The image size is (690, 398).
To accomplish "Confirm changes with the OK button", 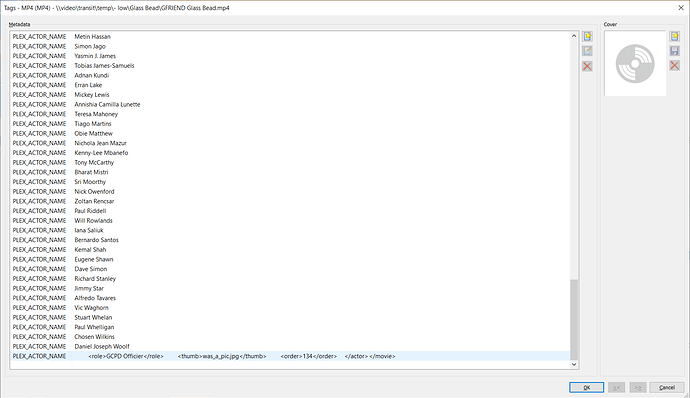I will click(586, 387).
